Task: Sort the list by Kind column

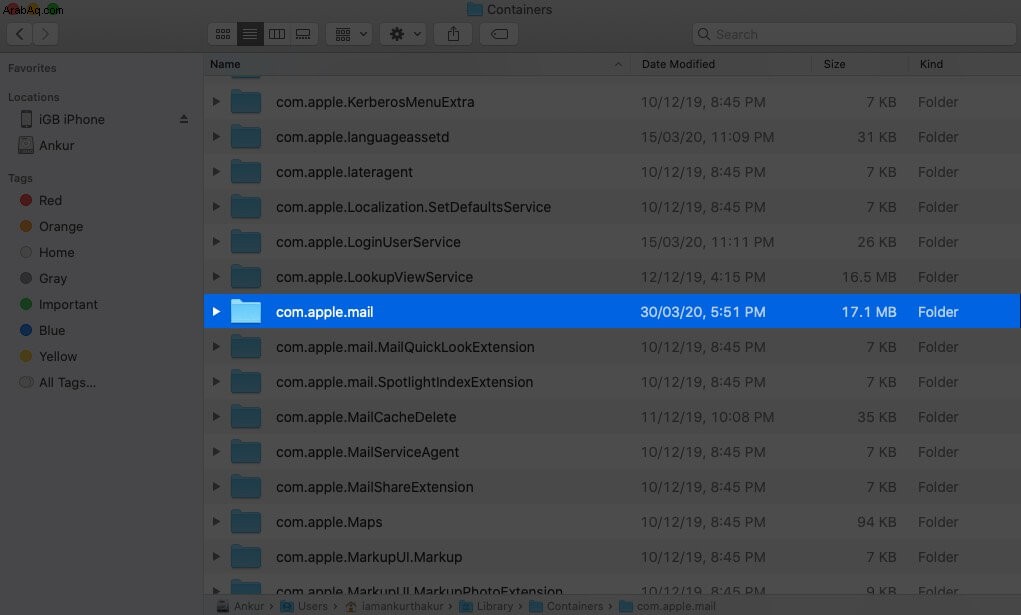Action: (965, 64)
